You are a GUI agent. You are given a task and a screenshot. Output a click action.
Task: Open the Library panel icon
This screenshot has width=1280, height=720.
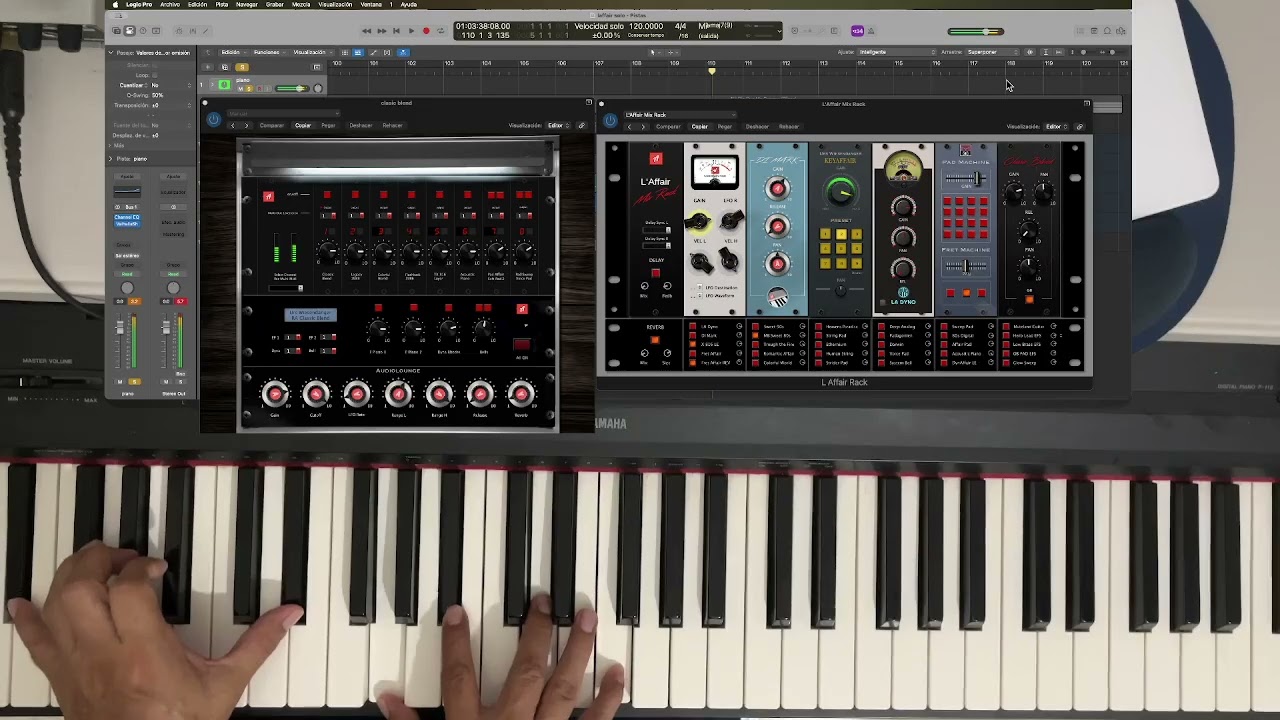coord(116,31)
